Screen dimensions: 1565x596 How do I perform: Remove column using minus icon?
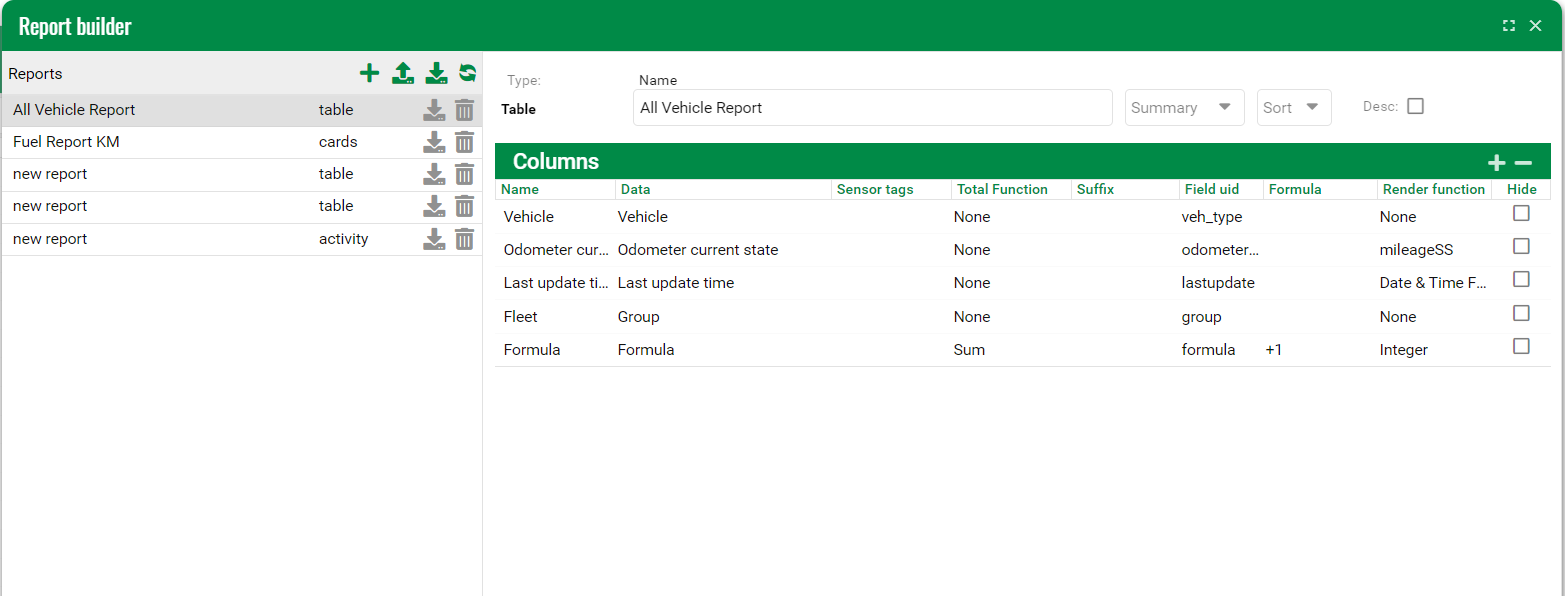(x=1523, y=163)
